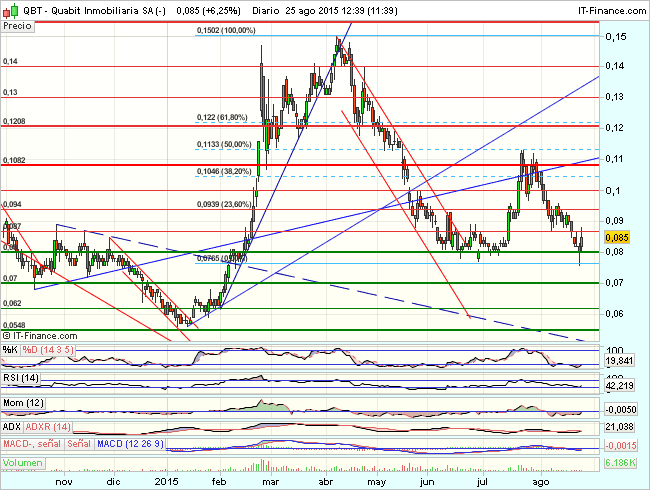Click the candlestick chart icon beside QBT
This screenshot has width=650, height=490.
point(11,11)
